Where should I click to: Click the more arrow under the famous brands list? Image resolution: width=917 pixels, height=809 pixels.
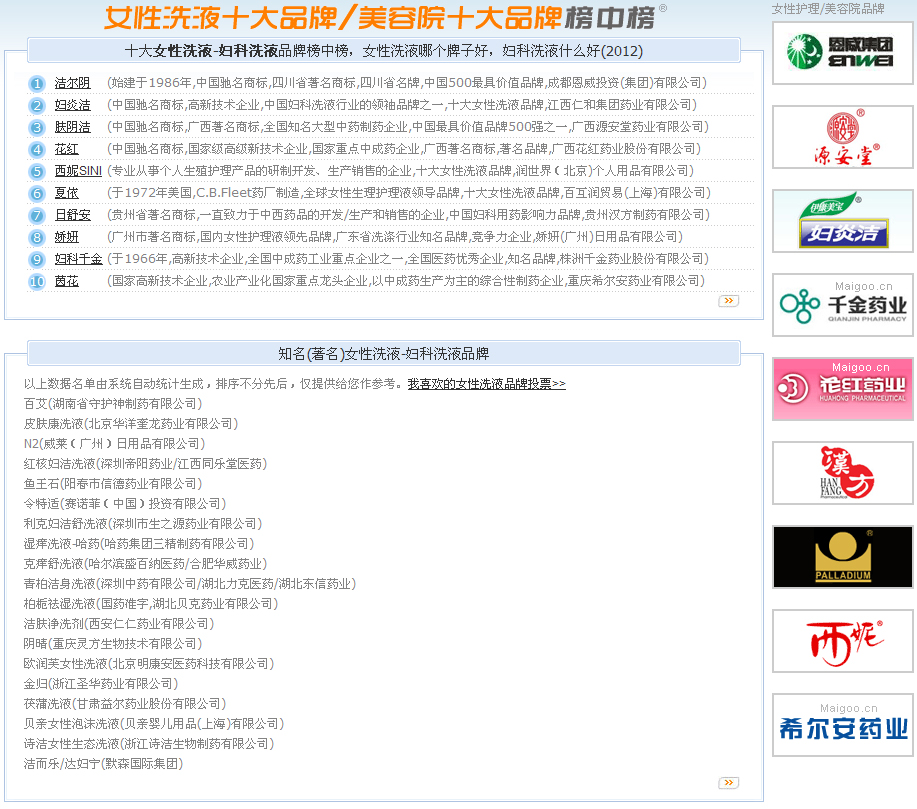click(728, 783)
